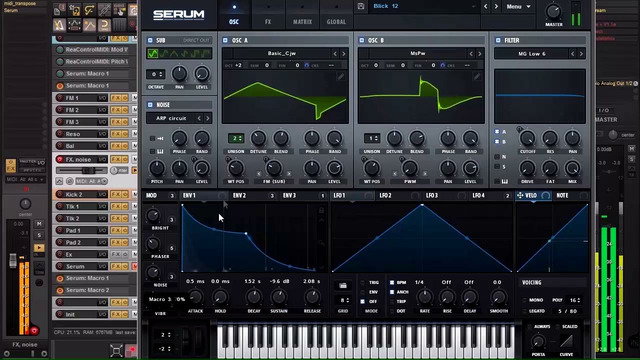
Task: Toggle the SUB oscillator enable switch
Action: click(150, 40)
